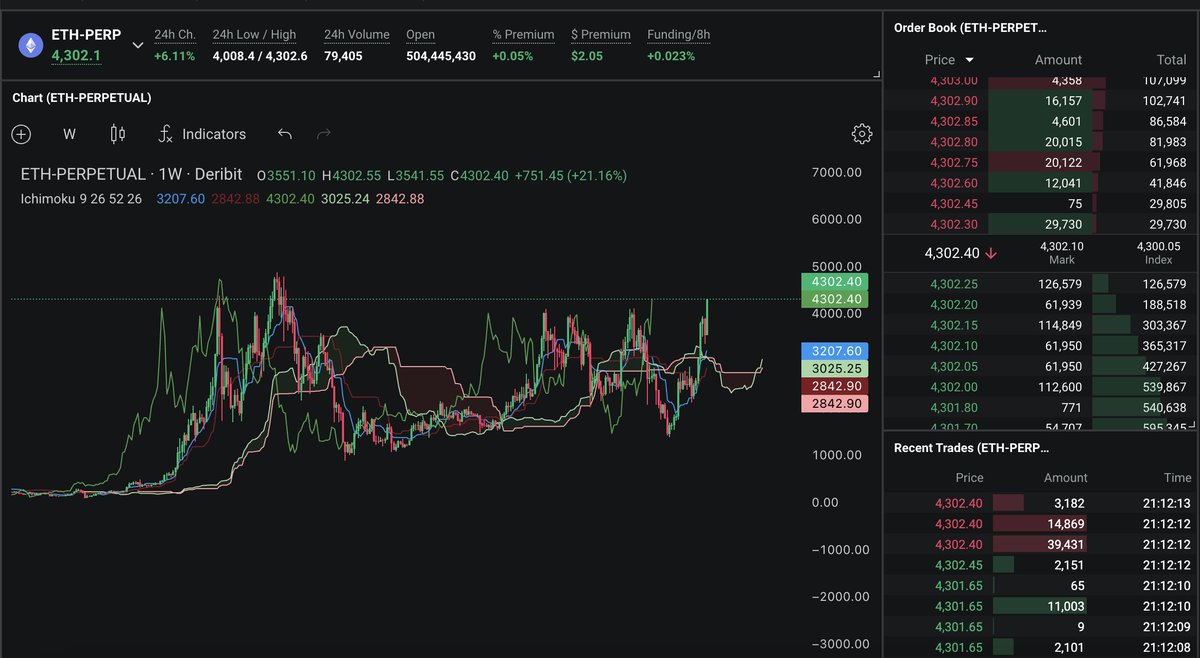Select the 14,869 recent trade row
The image size is (1200, 658).
1039,523
